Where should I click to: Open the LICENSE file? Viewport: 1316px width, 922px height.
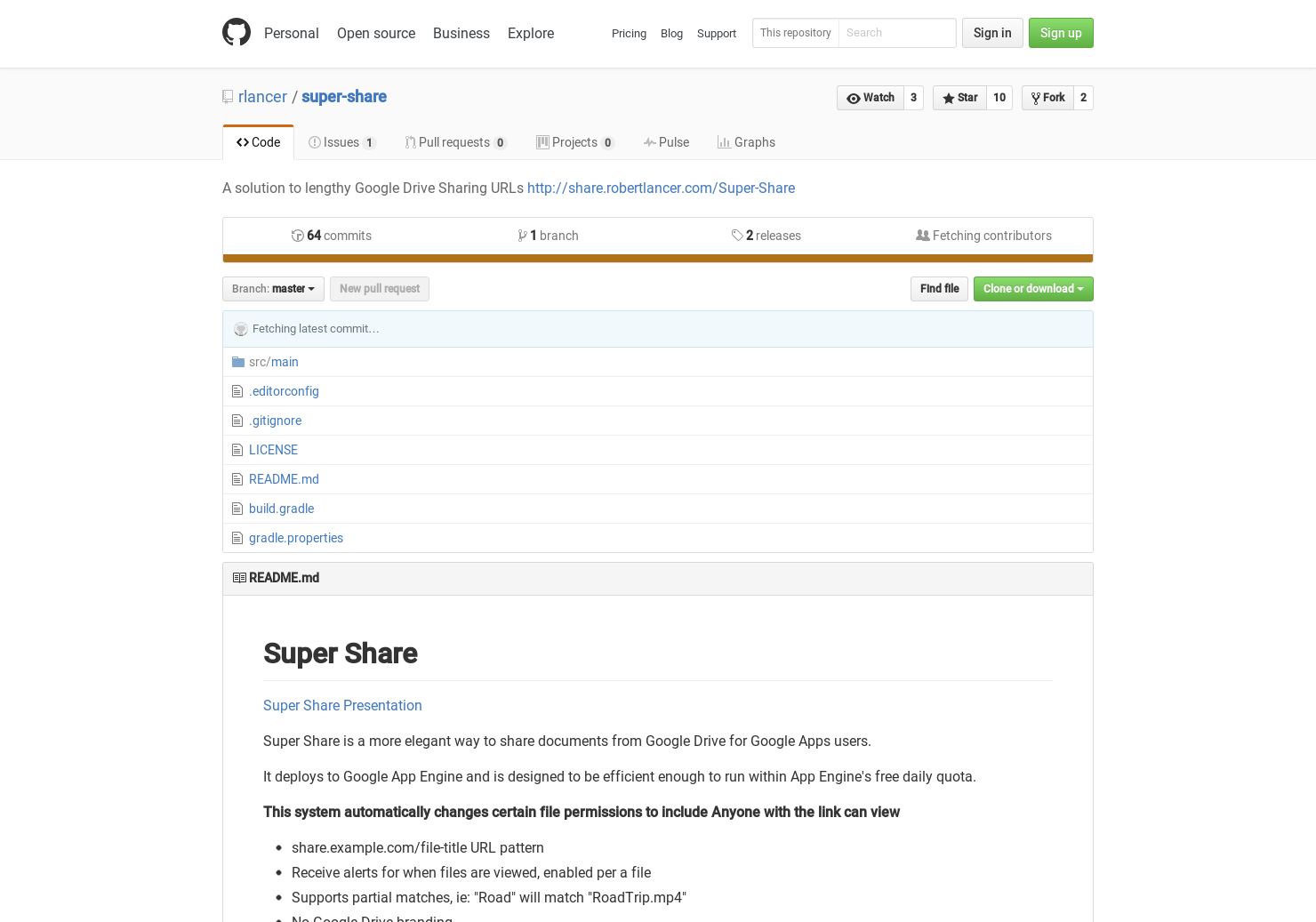[x=273, y=450]
